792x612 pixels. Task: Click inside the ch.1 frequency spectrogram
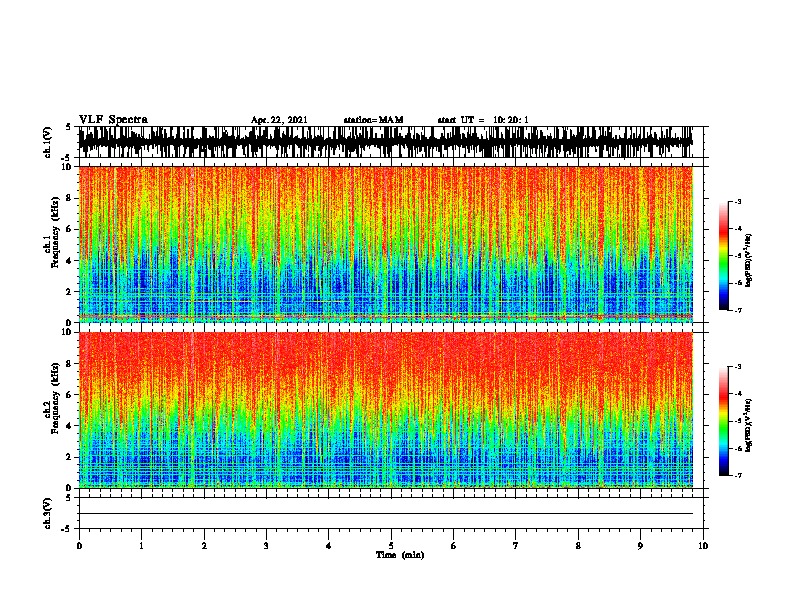tap(386, 244)
